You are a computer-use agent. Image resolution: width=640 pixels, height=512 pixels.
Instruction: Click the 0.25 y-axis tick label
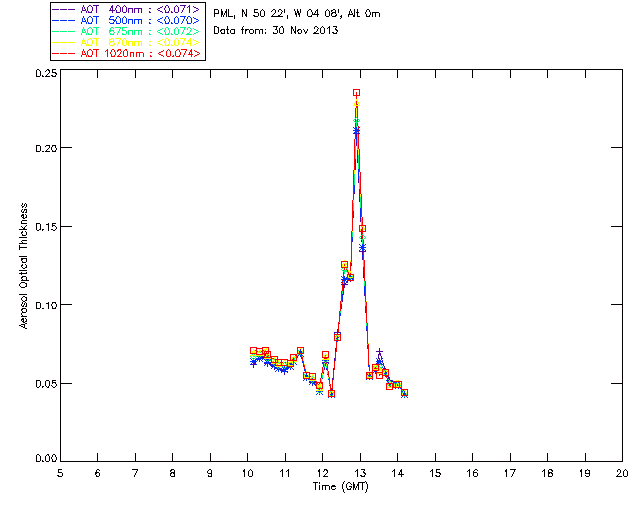(46, 73)
